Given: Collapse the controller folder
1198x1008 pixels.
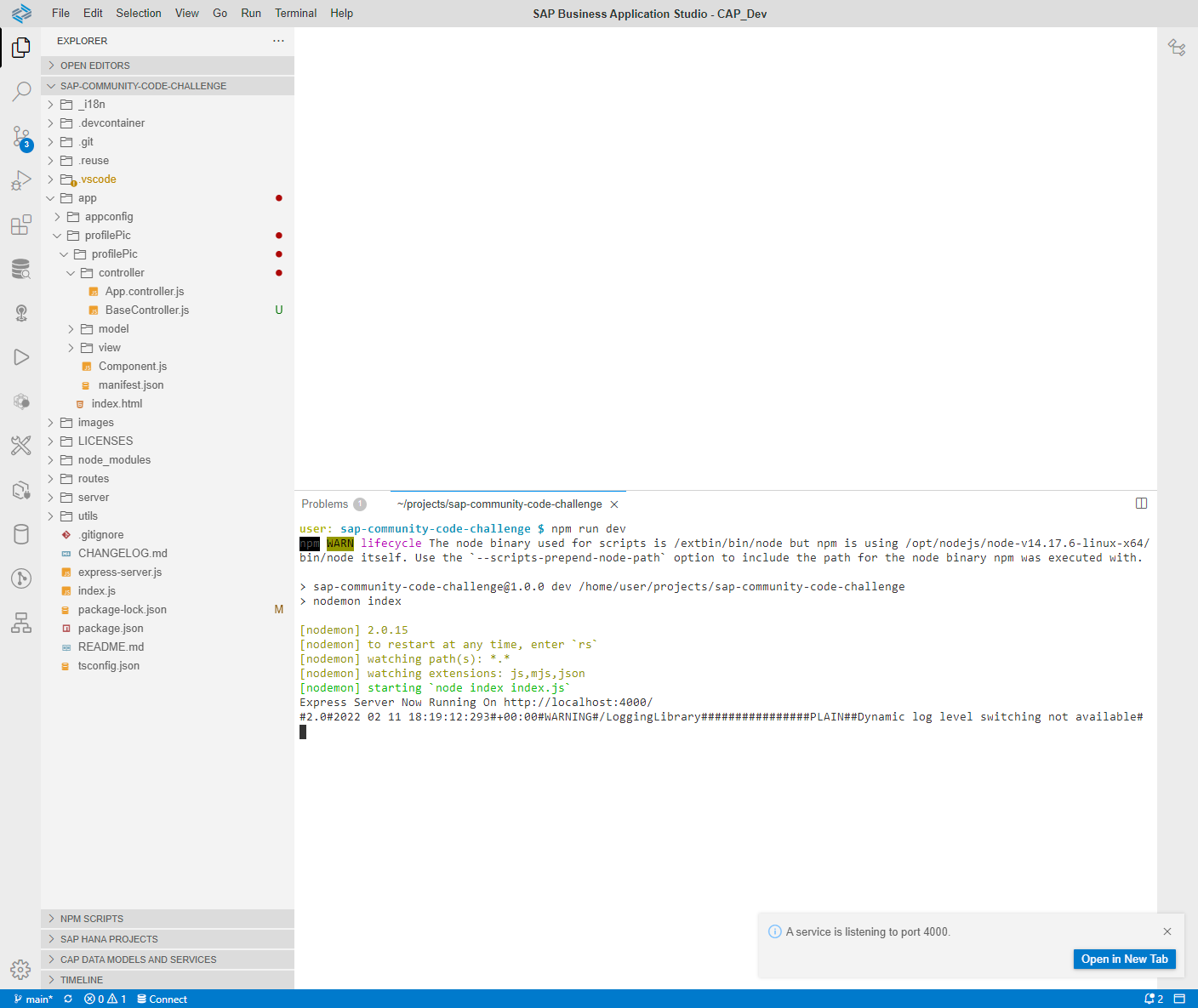Looking at the screenshot, I should (168, 273).
